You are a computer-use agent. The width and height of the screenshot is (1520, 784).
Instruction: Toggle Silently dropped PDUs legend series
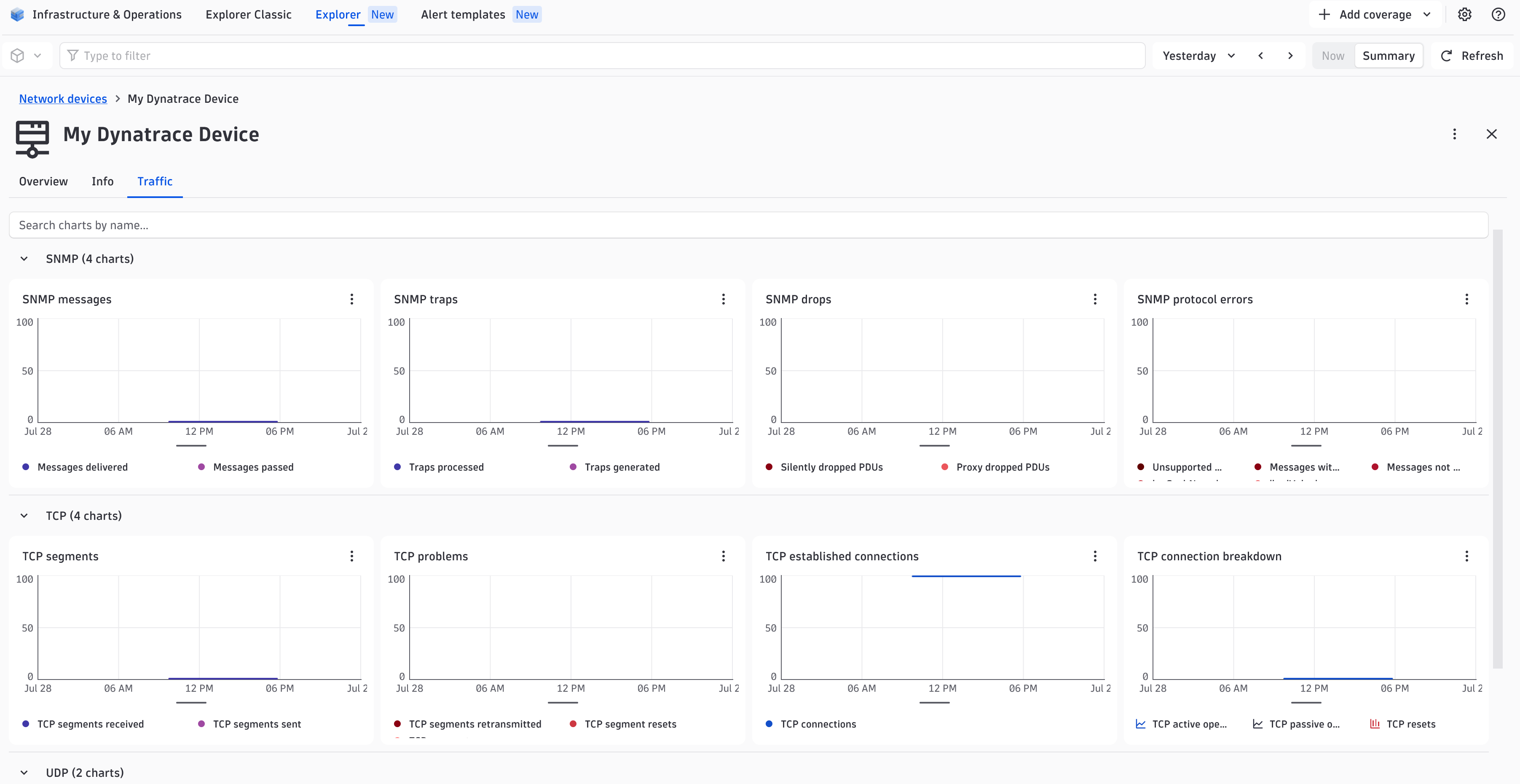[x=824, y=467]
